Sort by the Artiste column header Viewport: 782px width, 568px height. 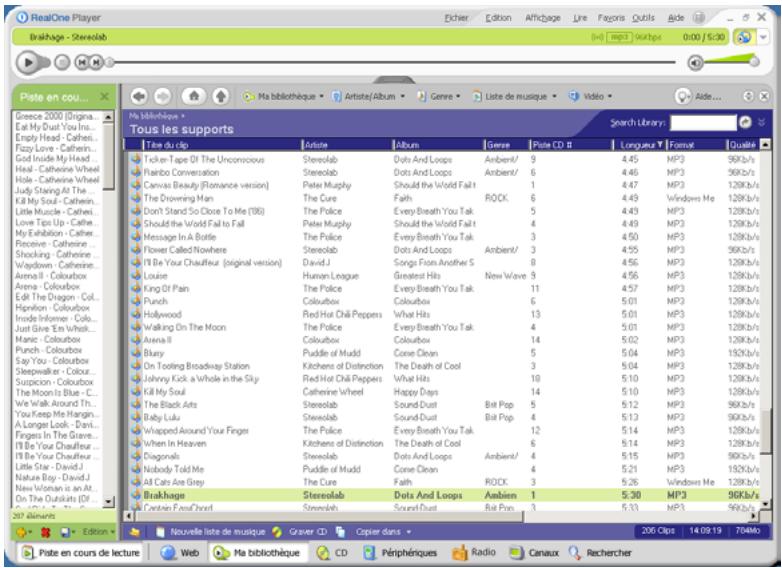316,145
